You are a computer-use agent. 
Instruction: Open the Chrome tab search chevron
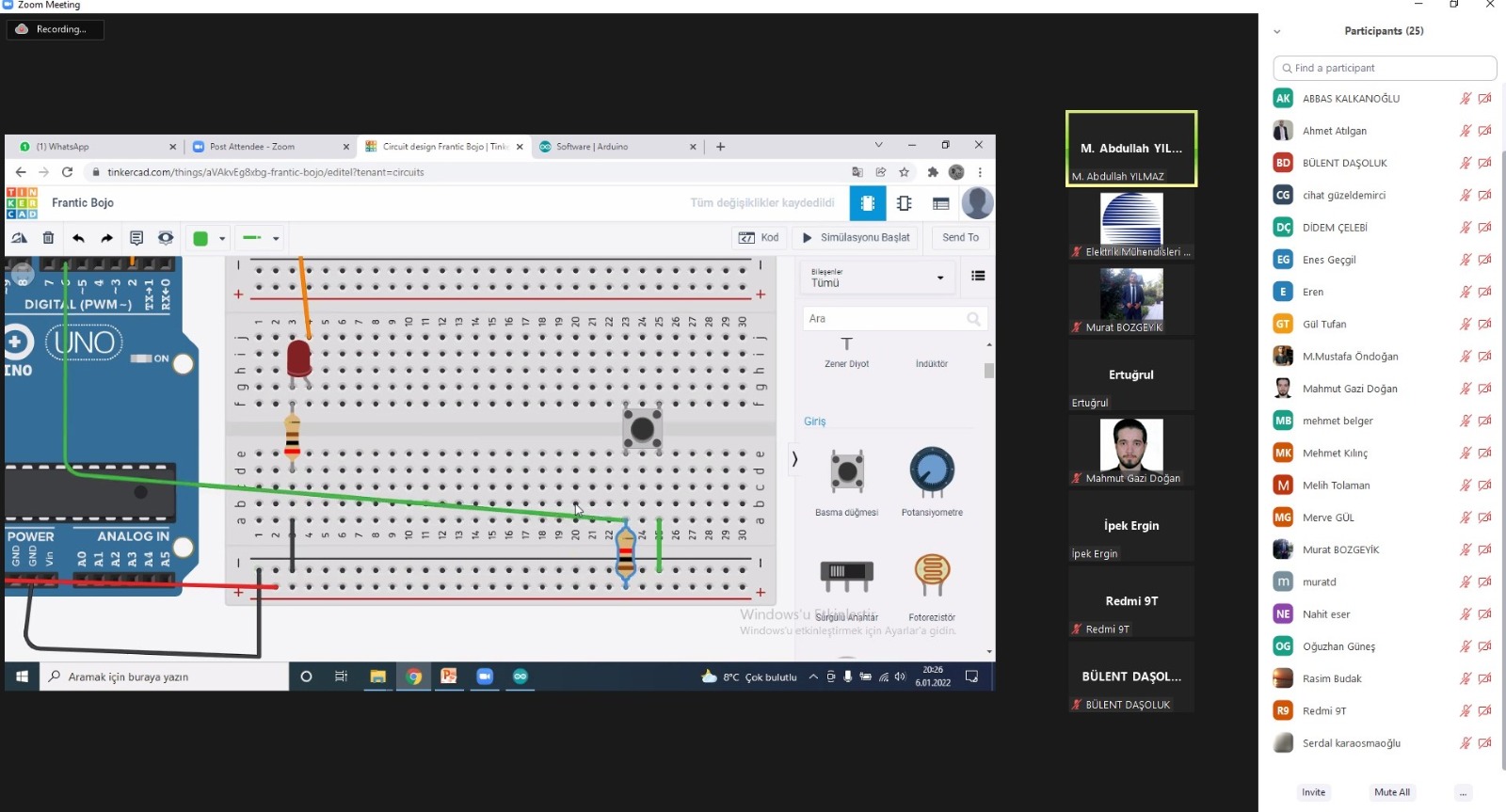878,145
